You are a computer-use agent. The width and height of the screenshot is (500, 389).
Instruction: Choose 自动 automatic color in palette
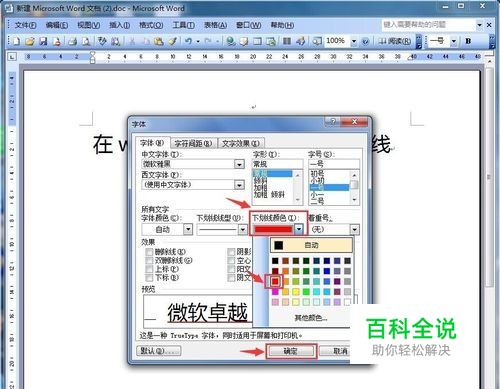311,245
